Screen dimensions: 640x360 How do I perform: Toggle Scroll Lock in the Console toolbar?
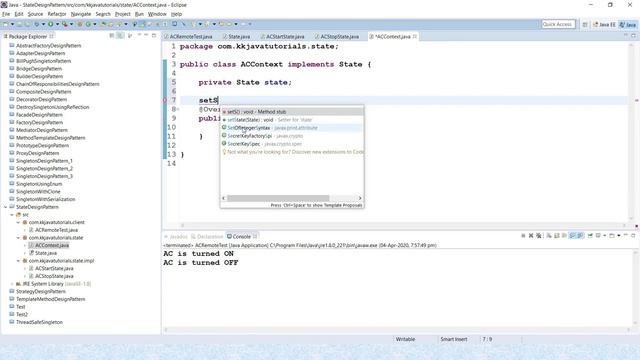pyautogui.click(x=556, y=236)
